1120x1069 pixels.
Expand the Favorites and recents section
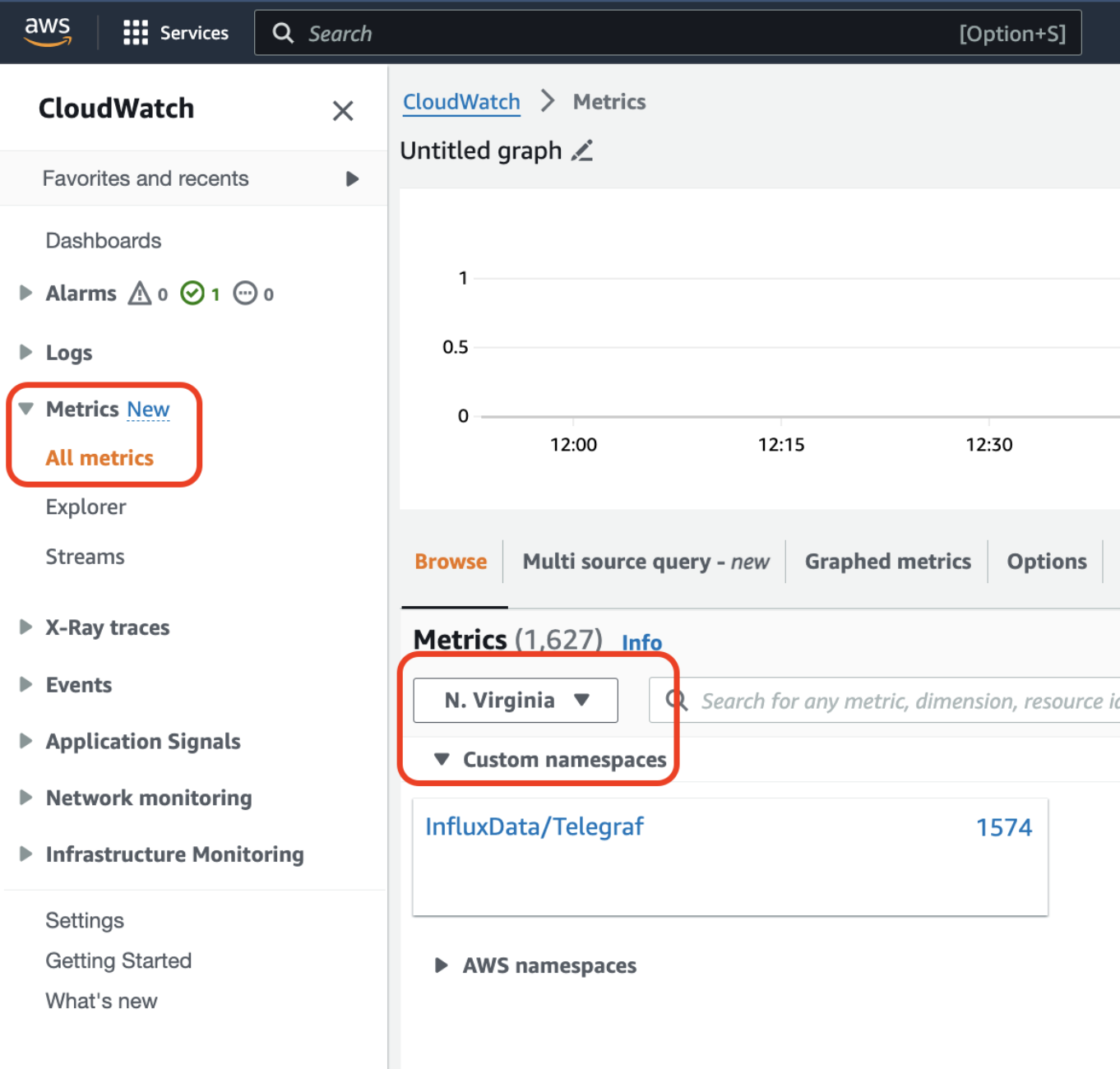click(x=353, y=178)
